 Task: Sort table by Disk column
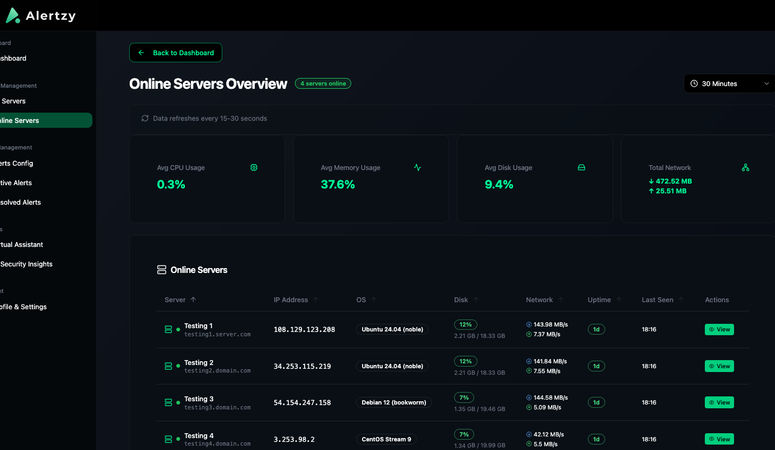pos(466,300)
